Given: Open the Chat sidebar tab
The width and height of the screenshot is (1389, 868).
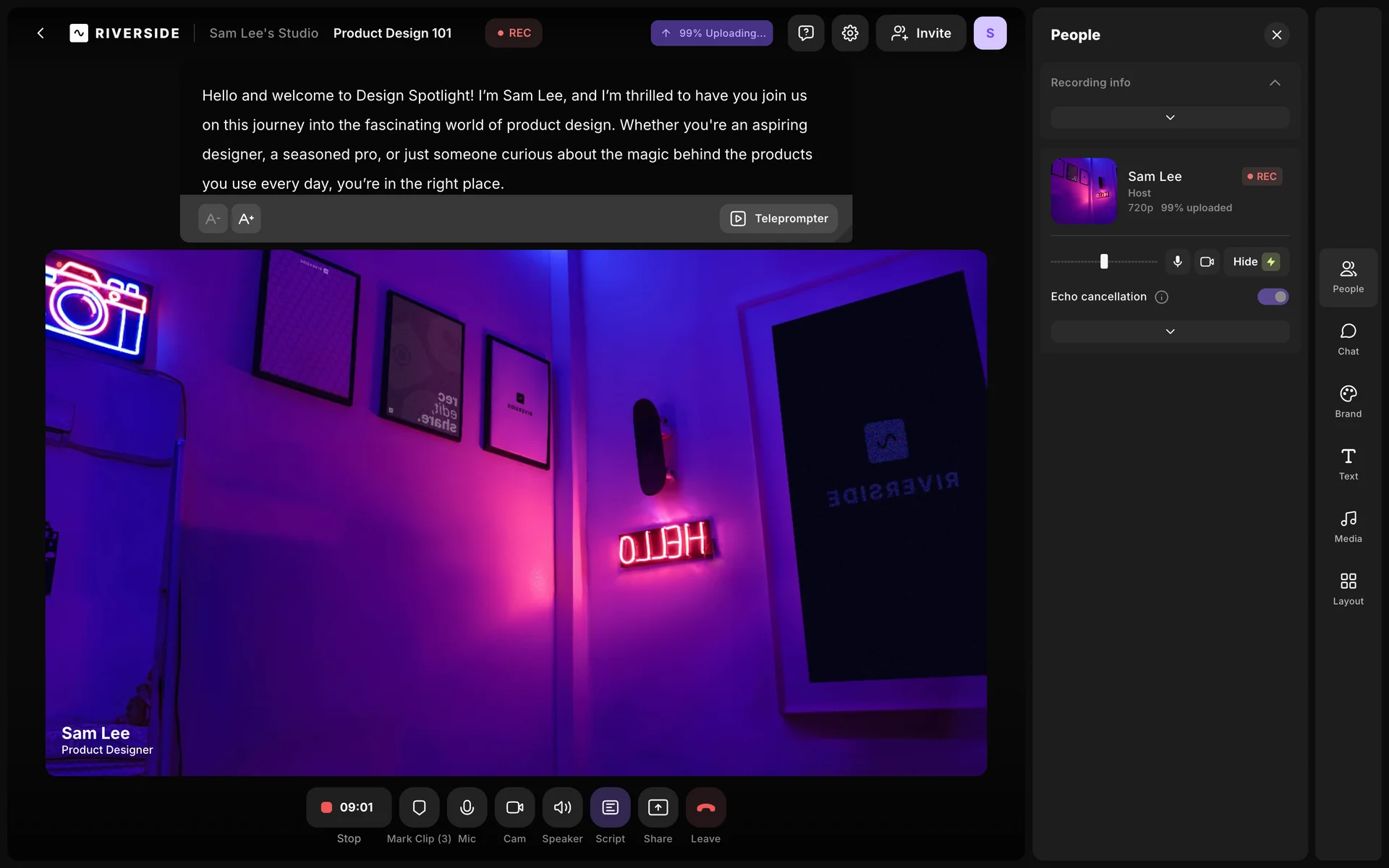Looking at the screenshot, I should (x=1348, y=339).
